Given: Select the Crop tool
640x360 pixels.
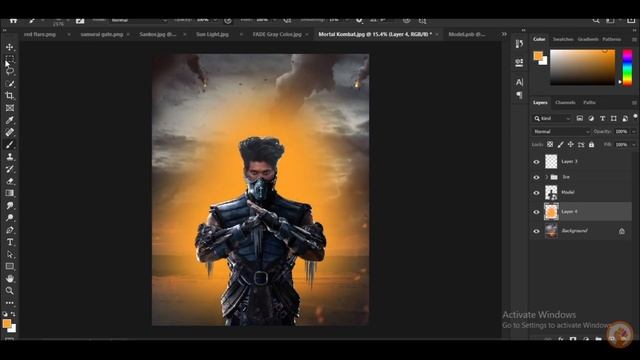Looking at the screenshot, I should click(x=9, y=96).
